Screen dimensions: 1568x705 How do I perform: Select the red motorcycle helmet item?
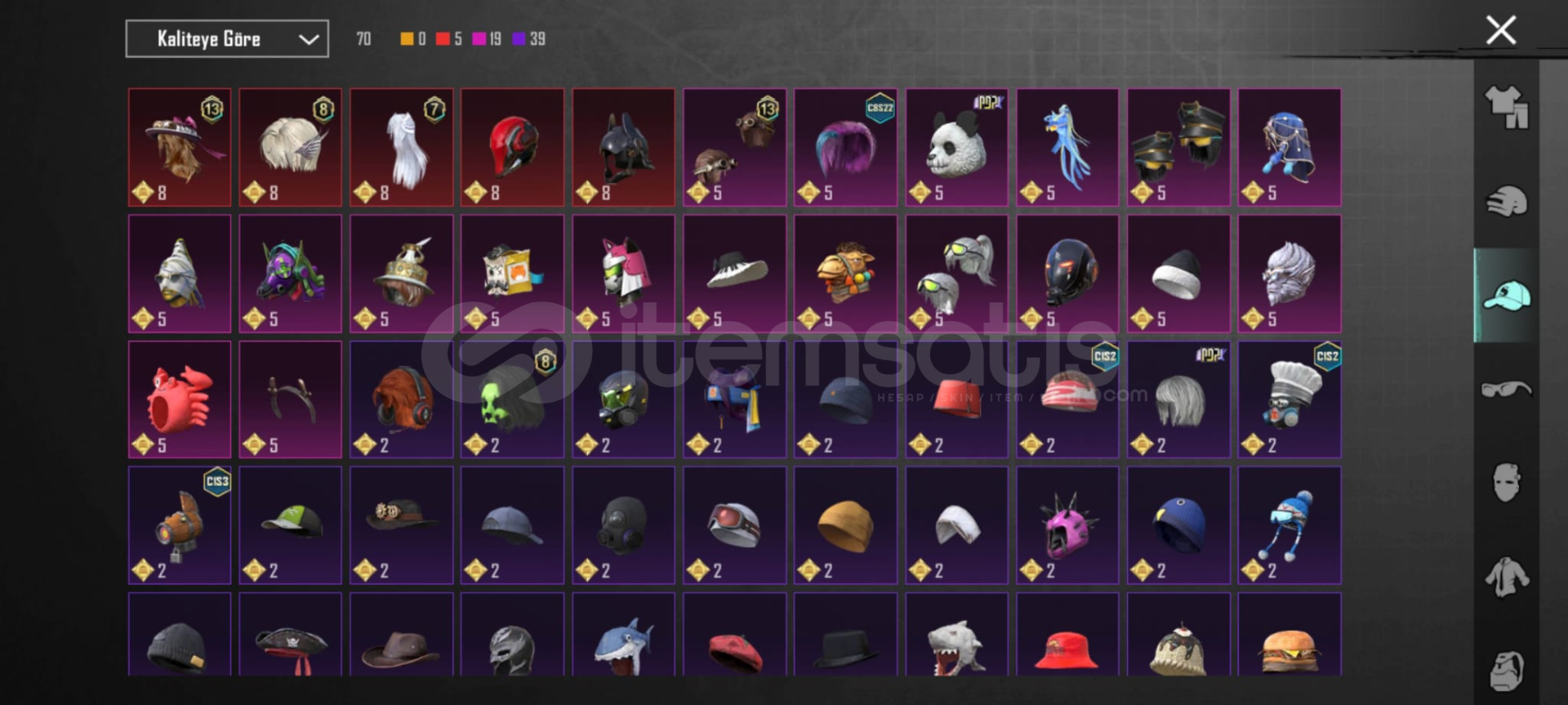click(x=512, y=147)
